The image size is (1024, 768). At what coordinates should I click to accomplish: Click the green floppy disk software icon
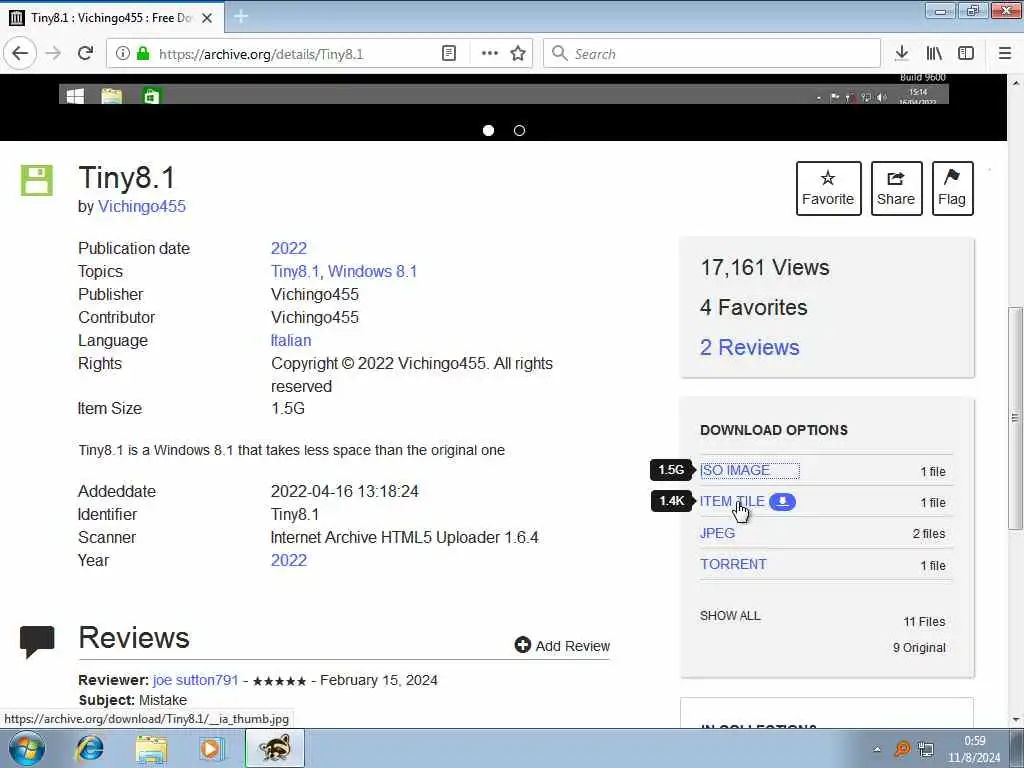tap(37, 180)
